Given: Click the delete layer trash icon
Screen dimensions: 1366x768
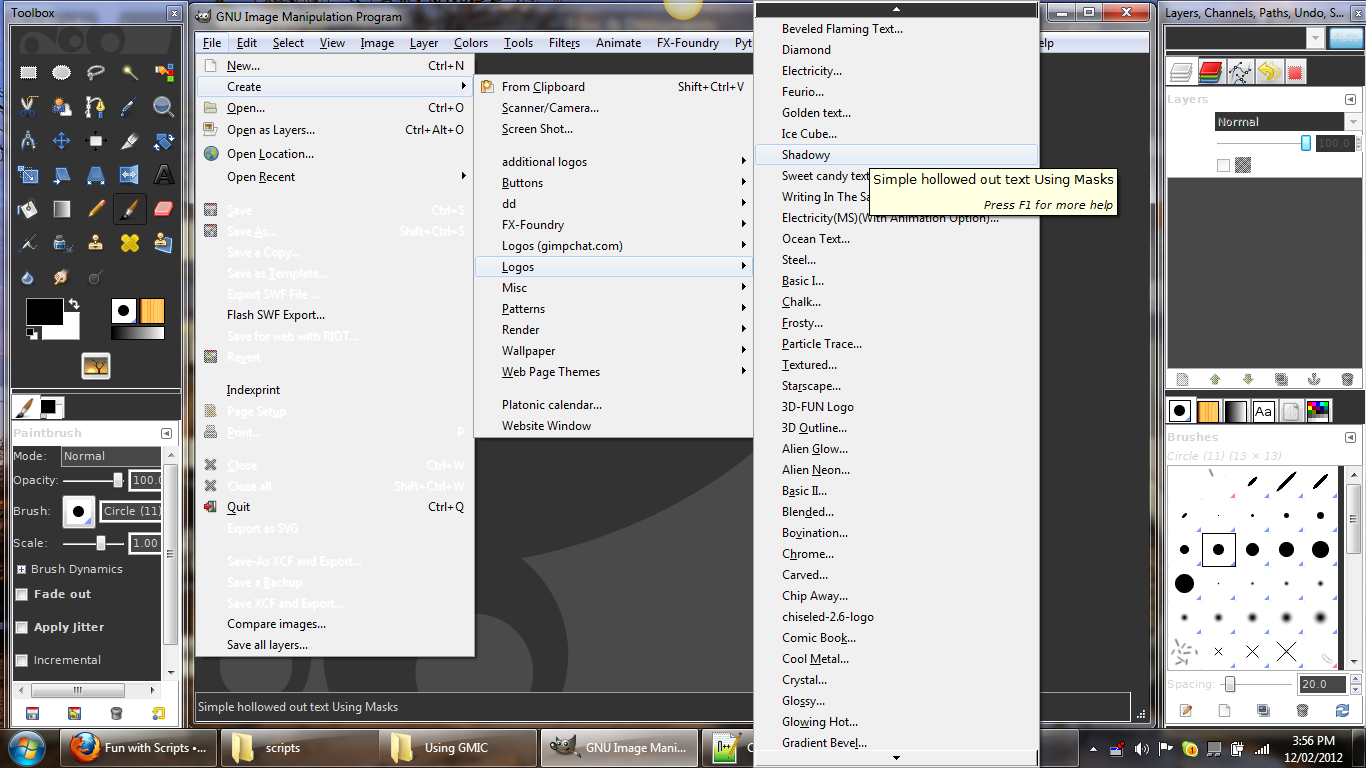Looking at the screenshot, I should [1347, 379].
